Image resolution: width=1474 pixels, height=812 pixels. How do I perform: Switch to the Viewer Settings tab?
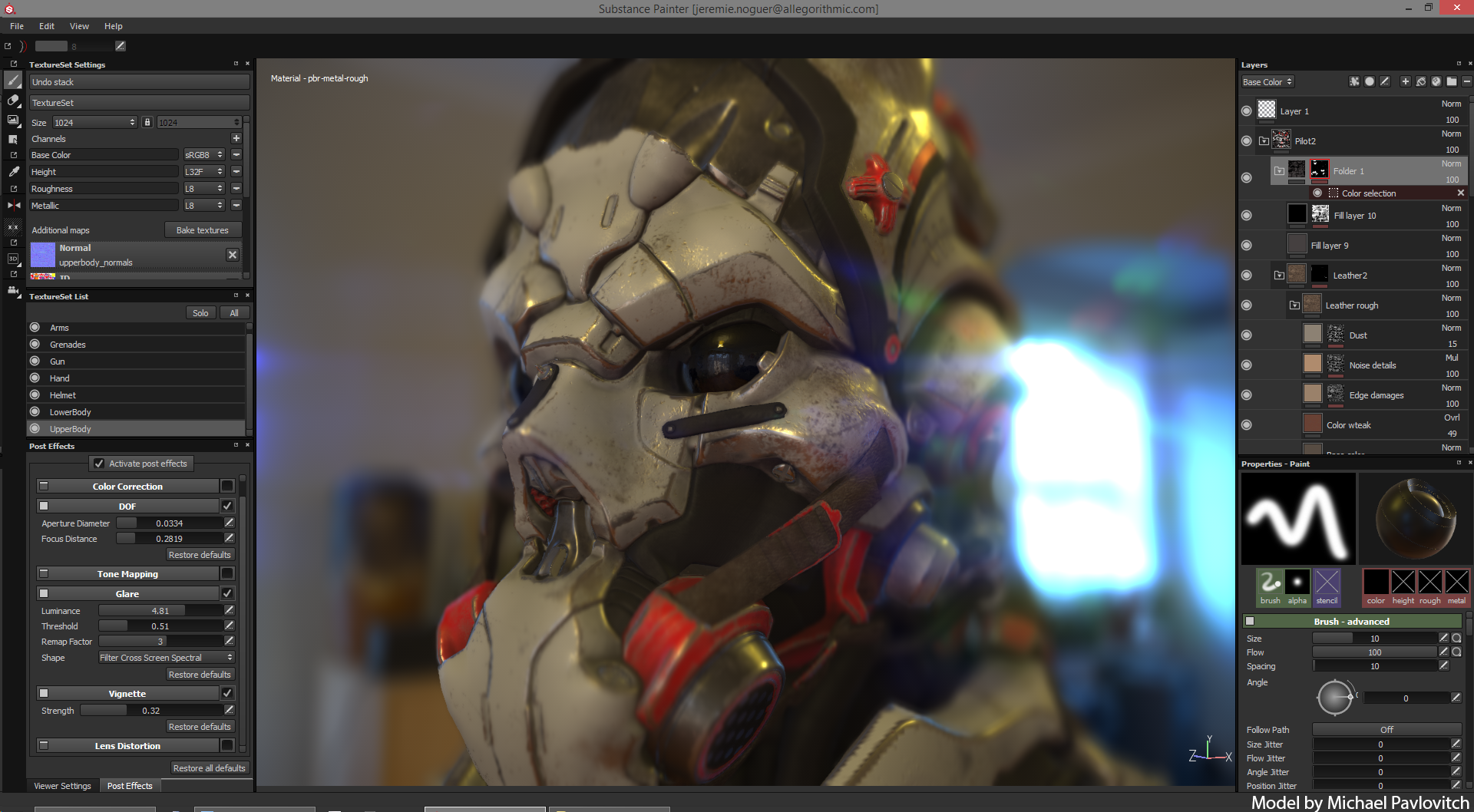click(x=62, y=785)
